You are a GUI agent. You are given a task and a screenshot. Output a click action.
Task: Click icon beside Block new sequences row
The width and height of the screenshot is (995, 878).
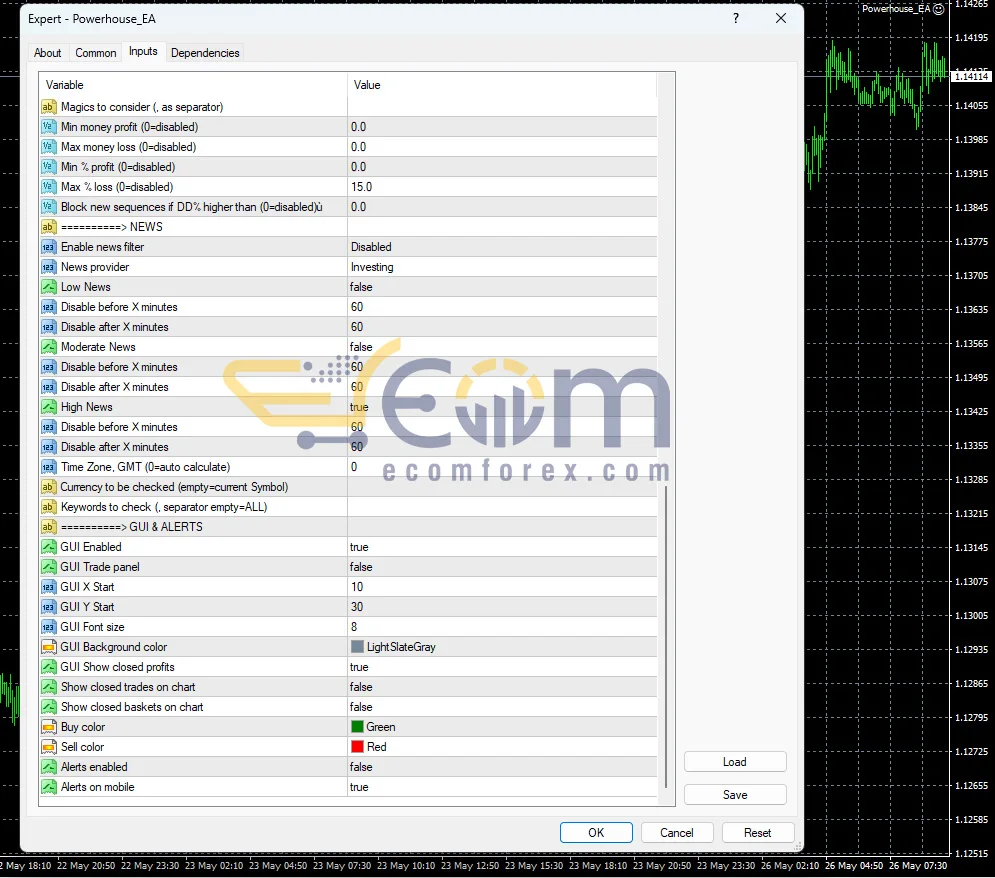[x=48, y=207]
